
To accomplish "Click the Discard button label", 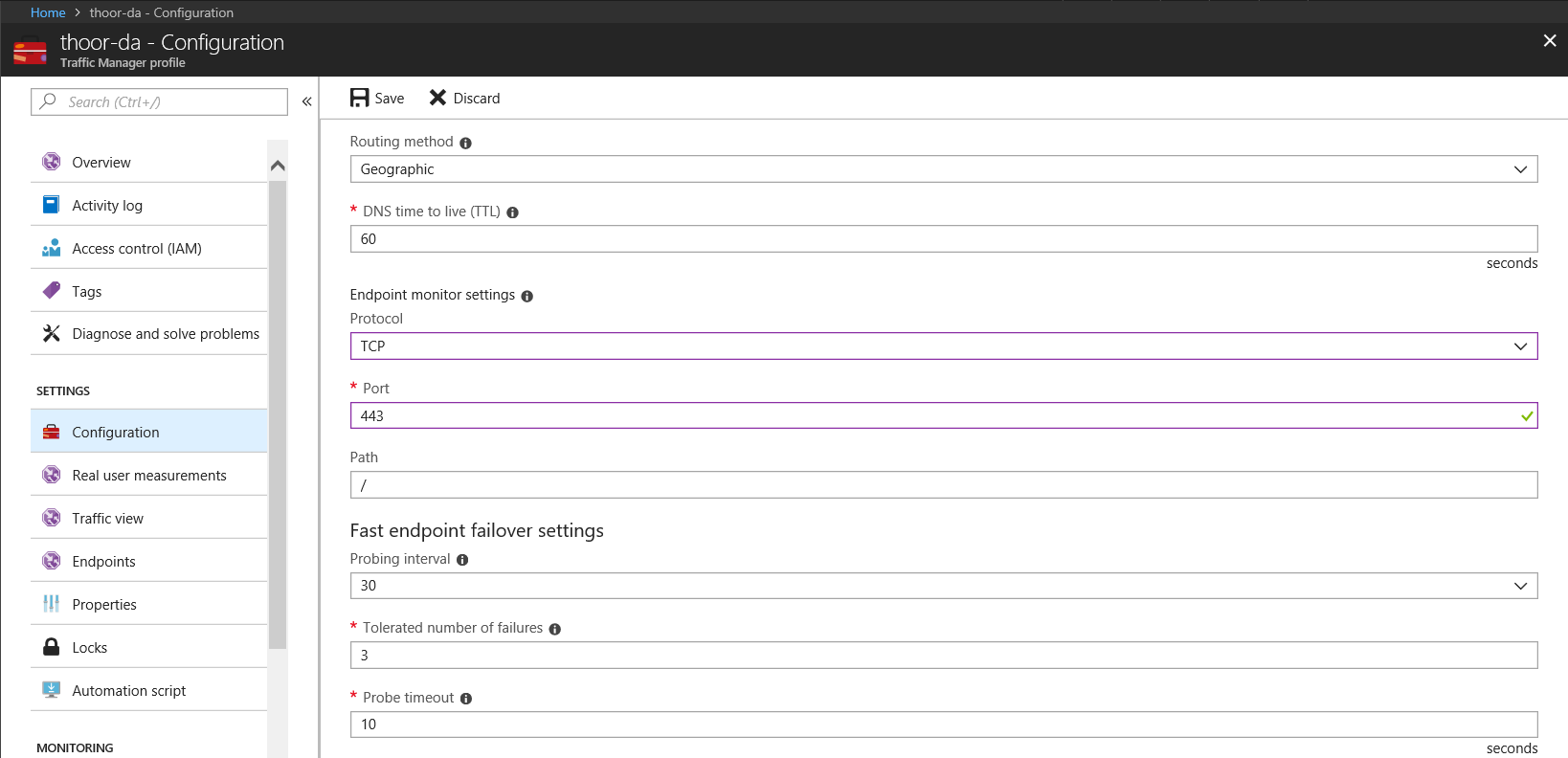I will point(477,98).
